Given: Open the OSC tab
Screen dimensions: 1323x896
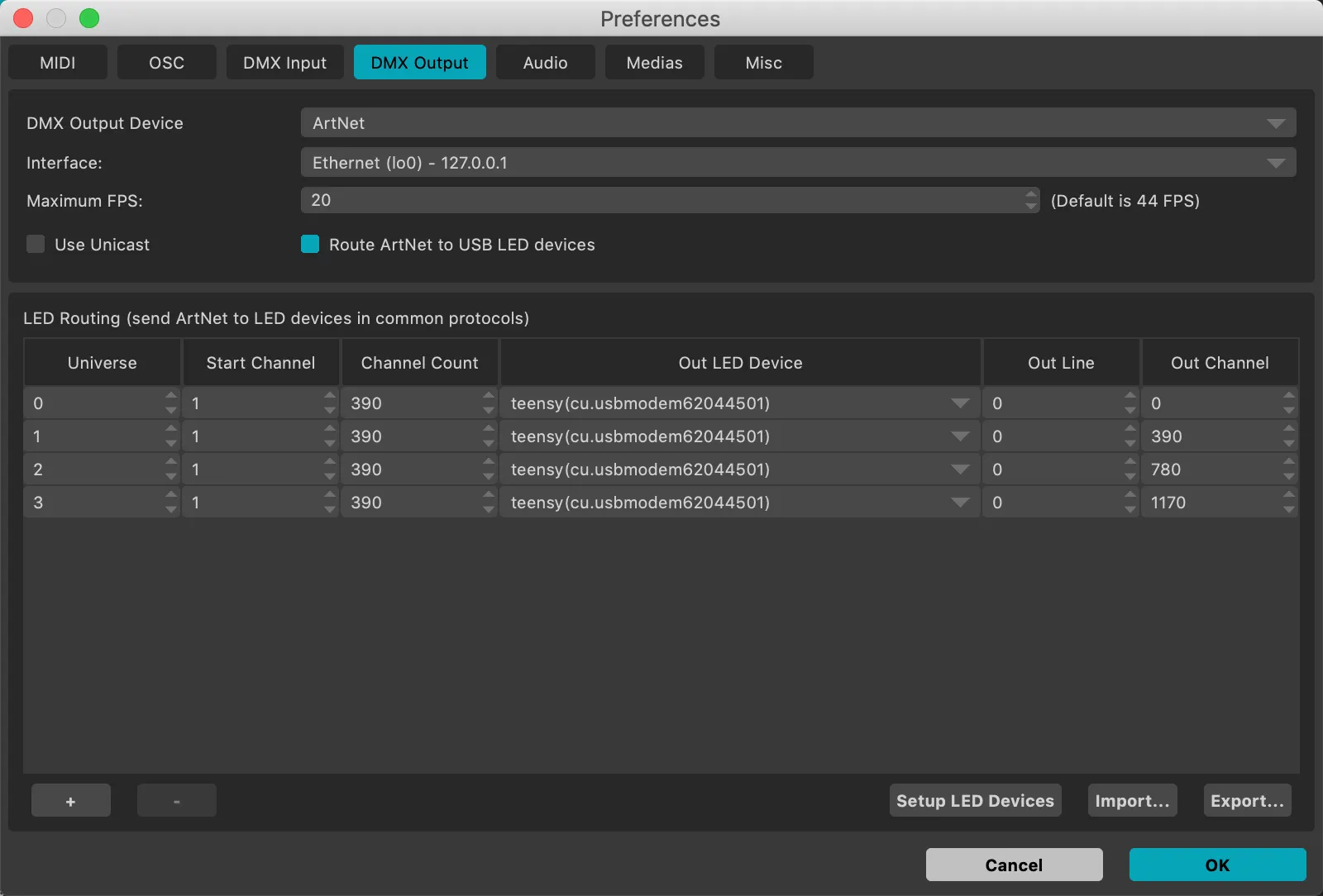Looking at the screenshot, I should point(167,63).
